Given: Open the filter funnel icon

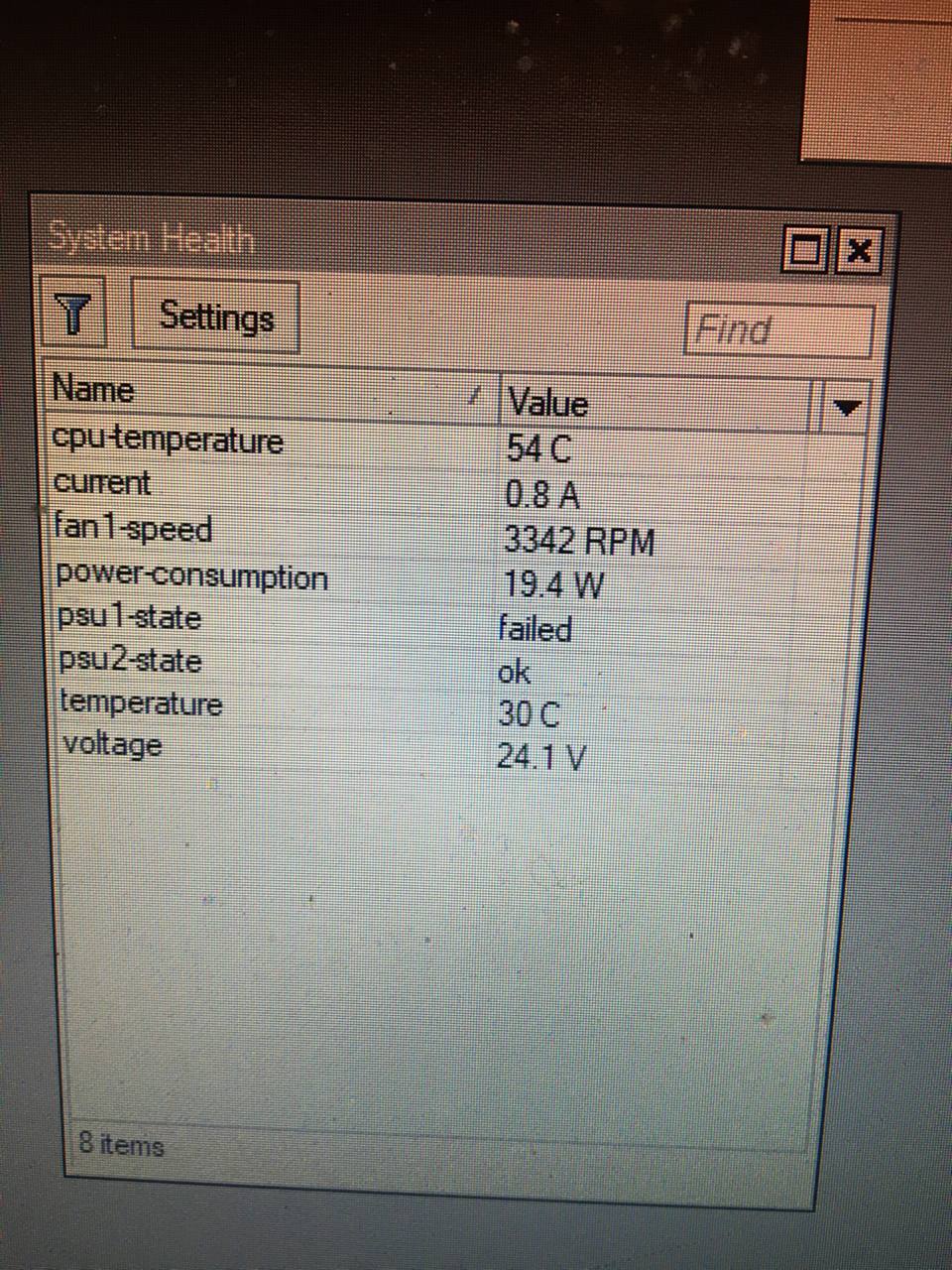Looking at the screenshot, I should [x=72, y=313].
